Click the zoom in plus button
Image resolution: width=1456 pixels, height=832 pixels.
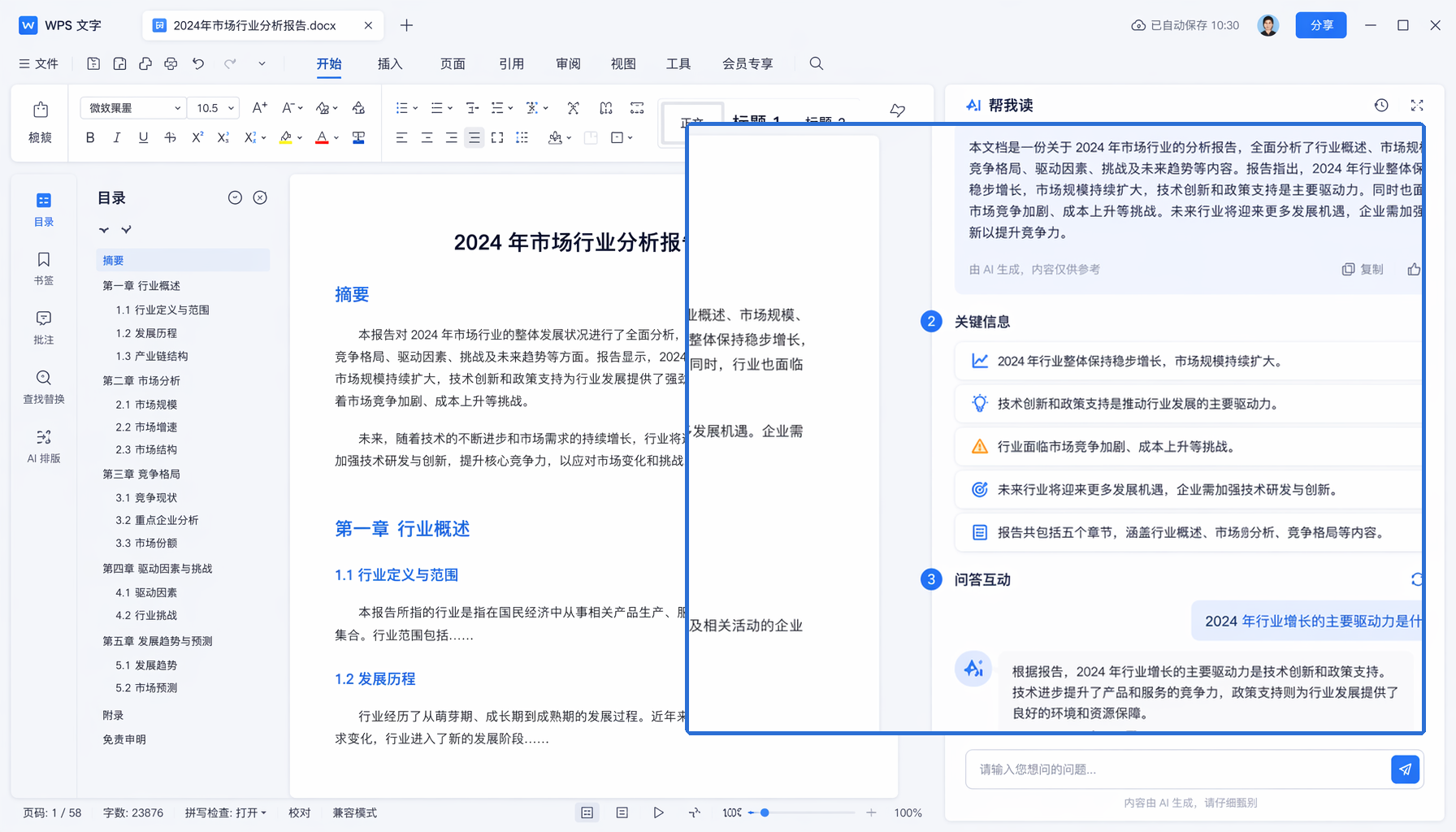[x=871, y=812]
